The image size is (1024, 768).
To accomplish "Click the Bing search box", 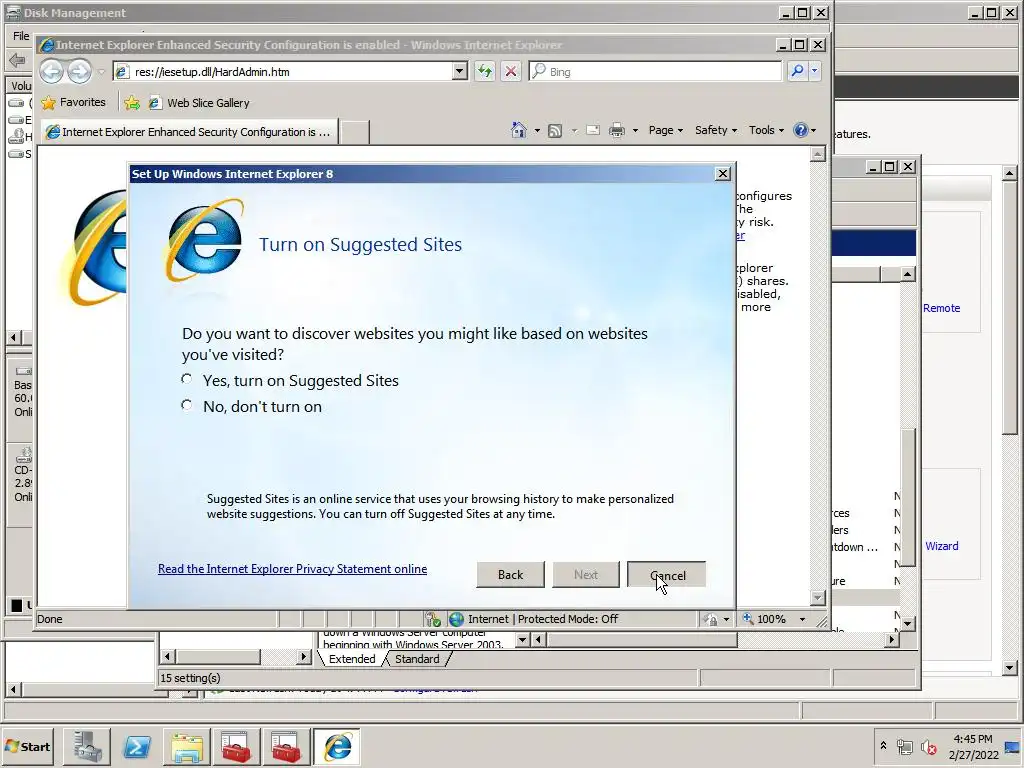I will (x=655, y=71).
